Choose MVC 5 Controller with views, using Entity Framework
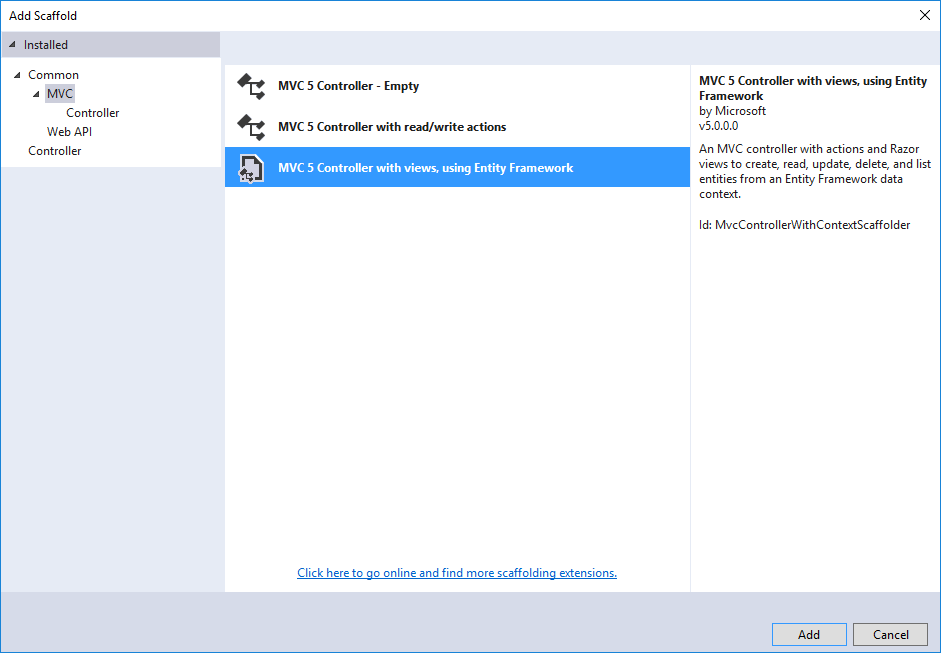The image size is (941, 653). click(457, 167)
